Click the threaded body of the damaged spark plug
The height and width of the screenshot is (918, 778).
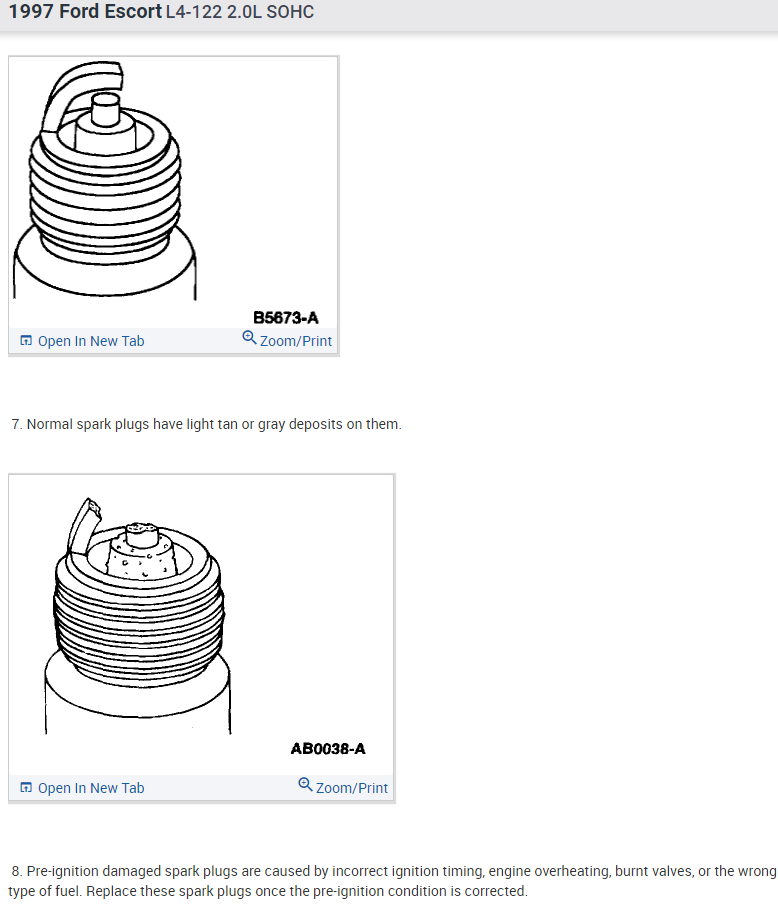[x=139, y=621]
